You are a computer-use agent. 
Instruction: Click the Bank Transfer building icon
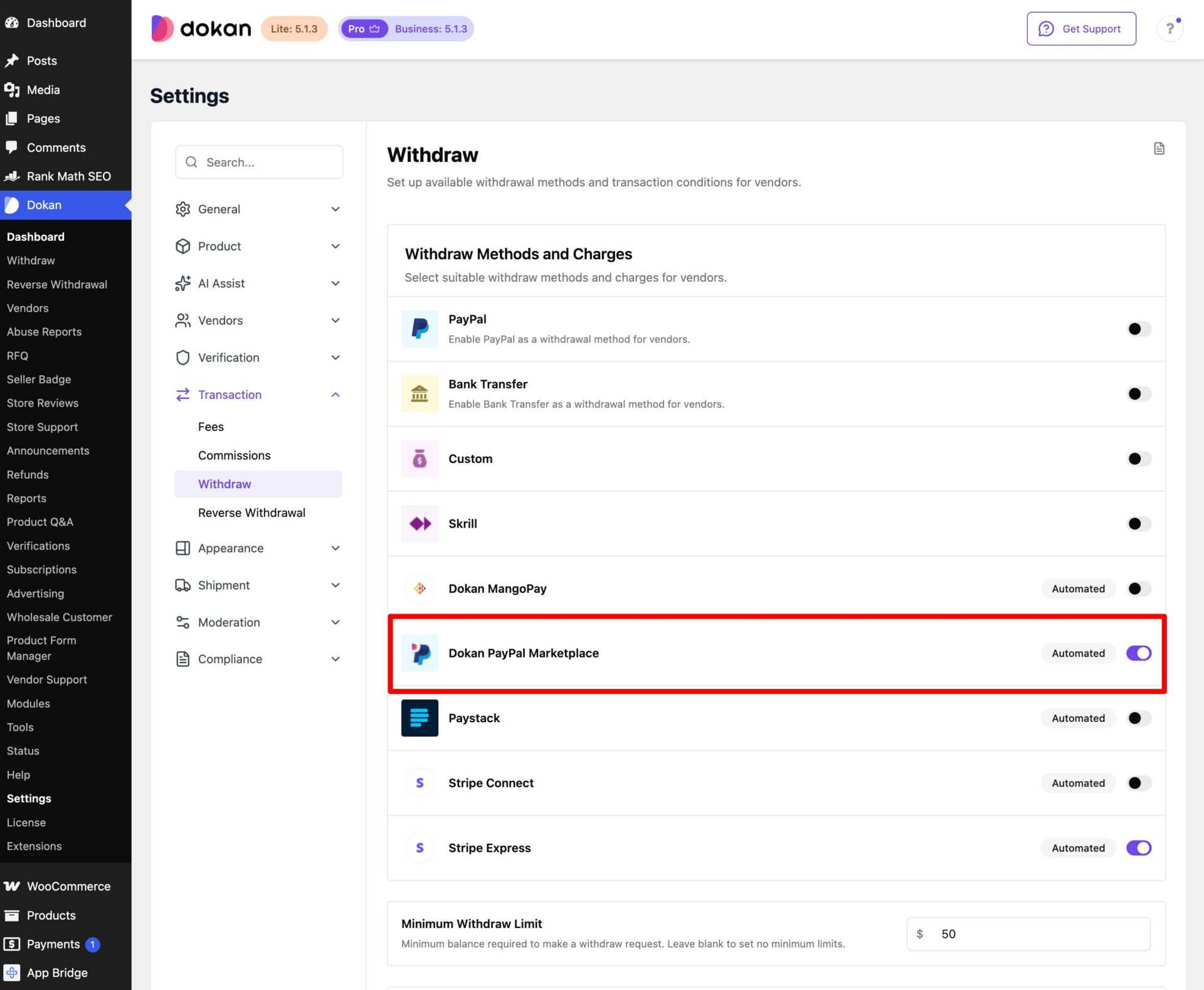420,394
